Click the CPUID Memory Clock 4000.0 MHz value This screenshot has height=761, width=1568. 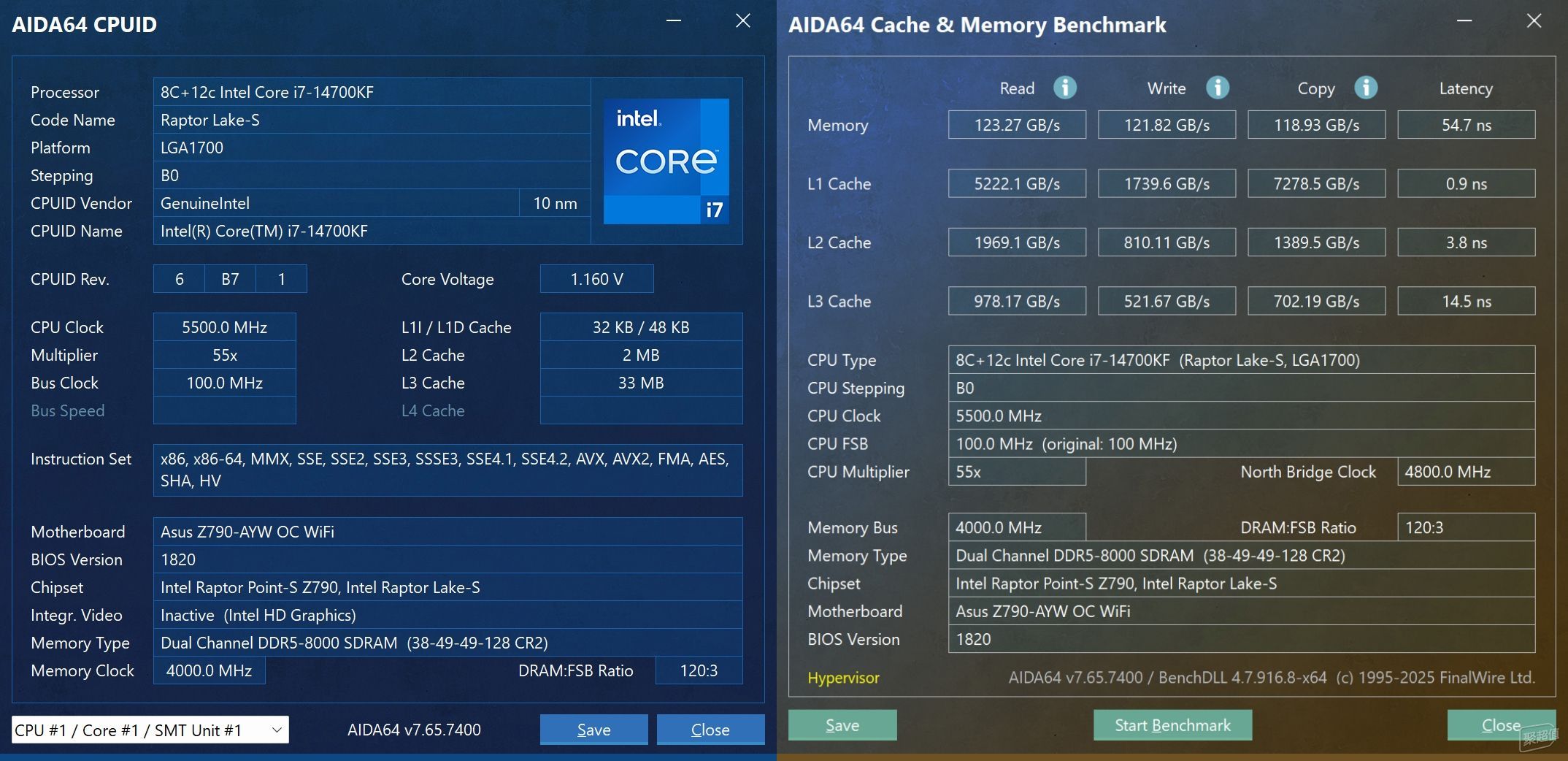(209, 670)
